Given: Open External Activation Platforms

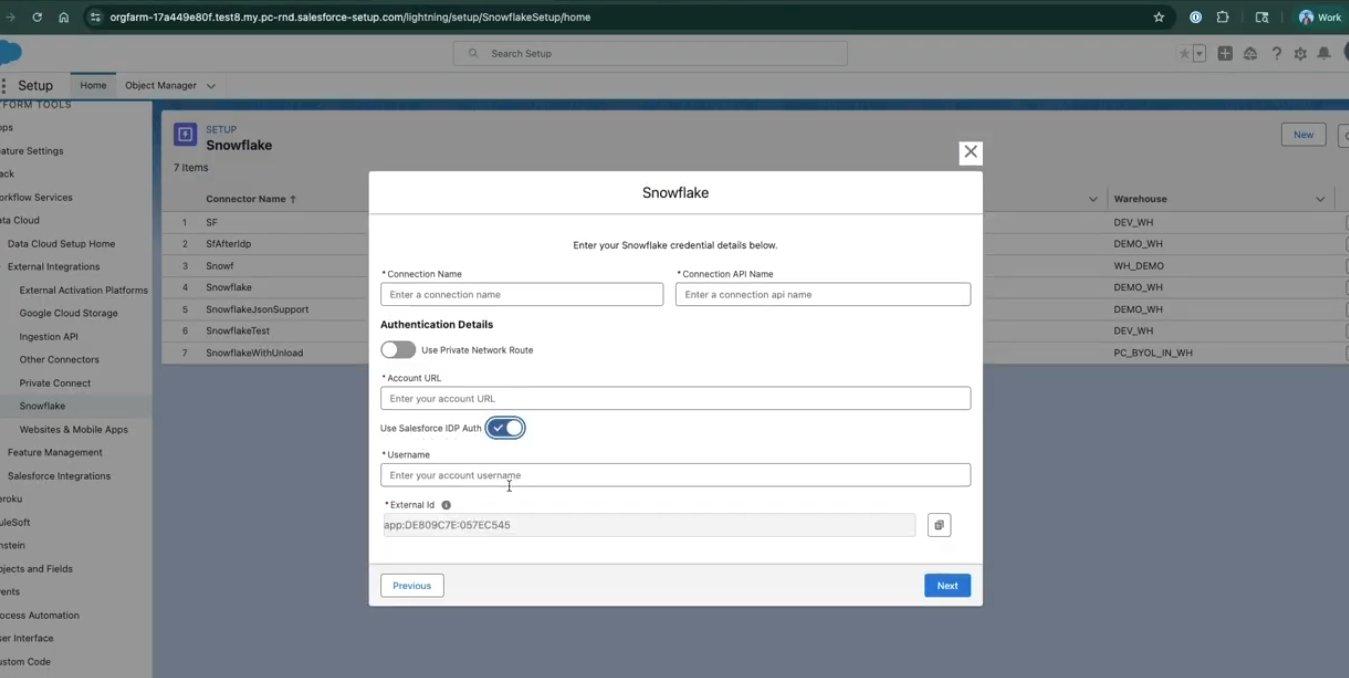Looking at the screenshot, I should pyautogui.click(x=84, y=290).
